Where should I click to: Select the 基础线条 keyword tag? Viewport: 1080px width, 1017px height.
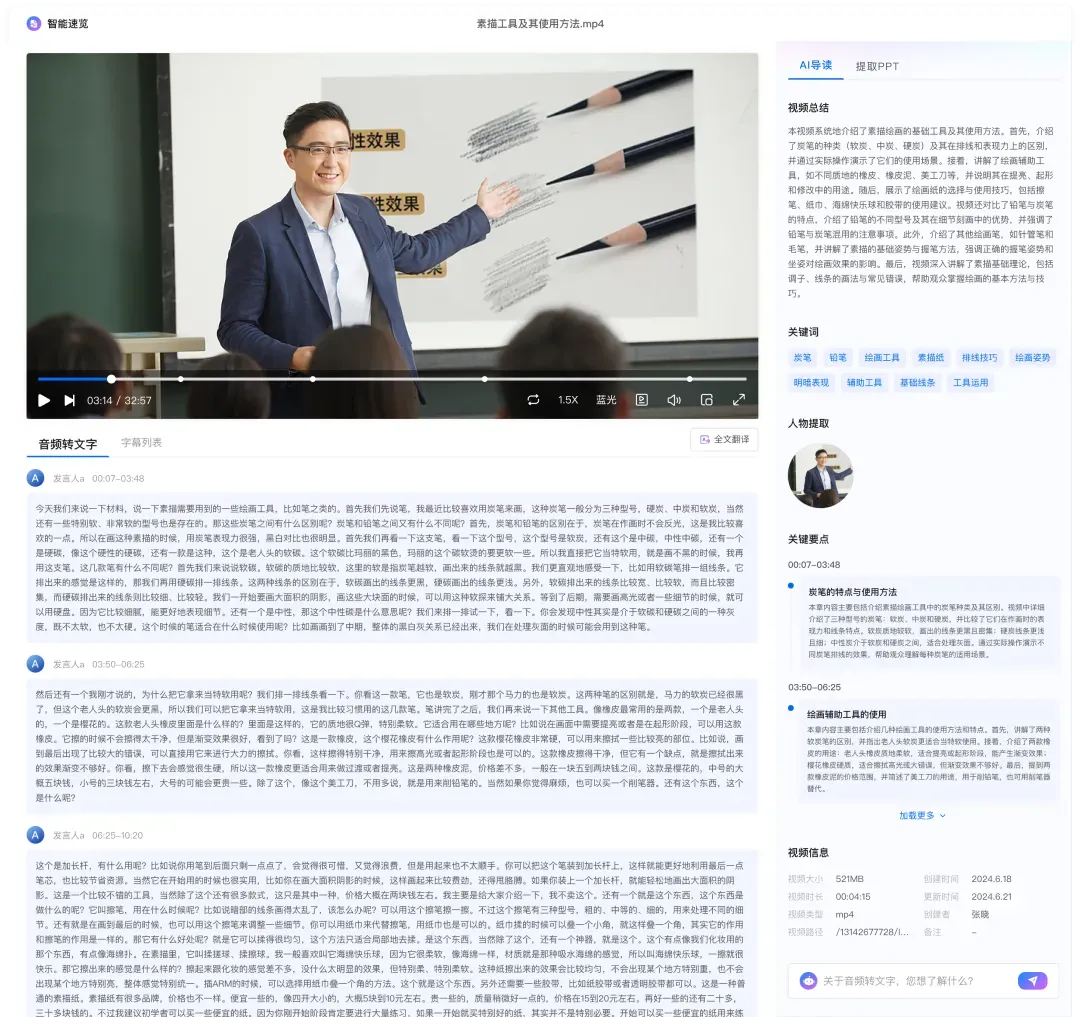tap(917, 382)
